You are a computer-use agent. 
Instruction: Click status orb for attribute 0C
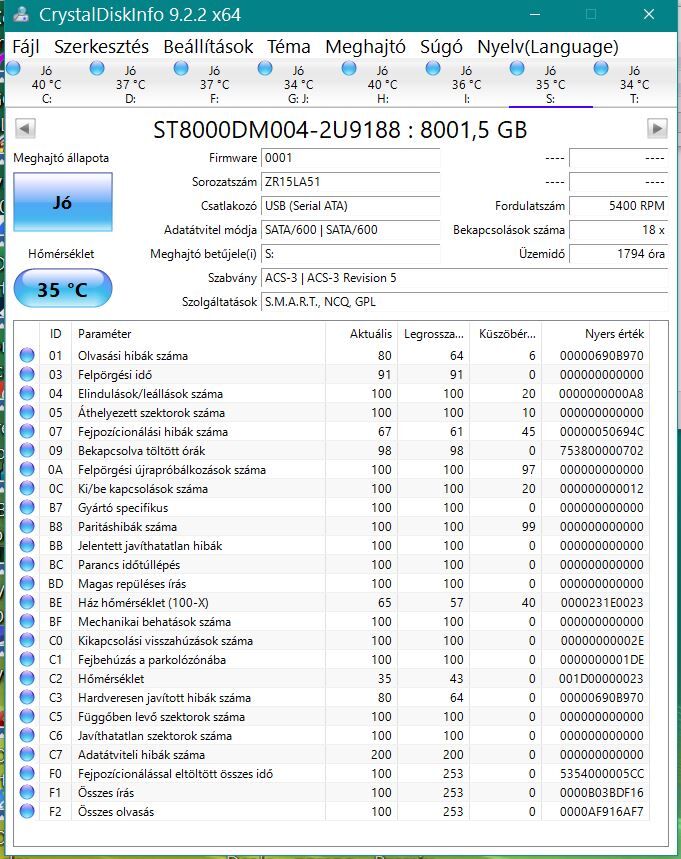tap(27, 488)
